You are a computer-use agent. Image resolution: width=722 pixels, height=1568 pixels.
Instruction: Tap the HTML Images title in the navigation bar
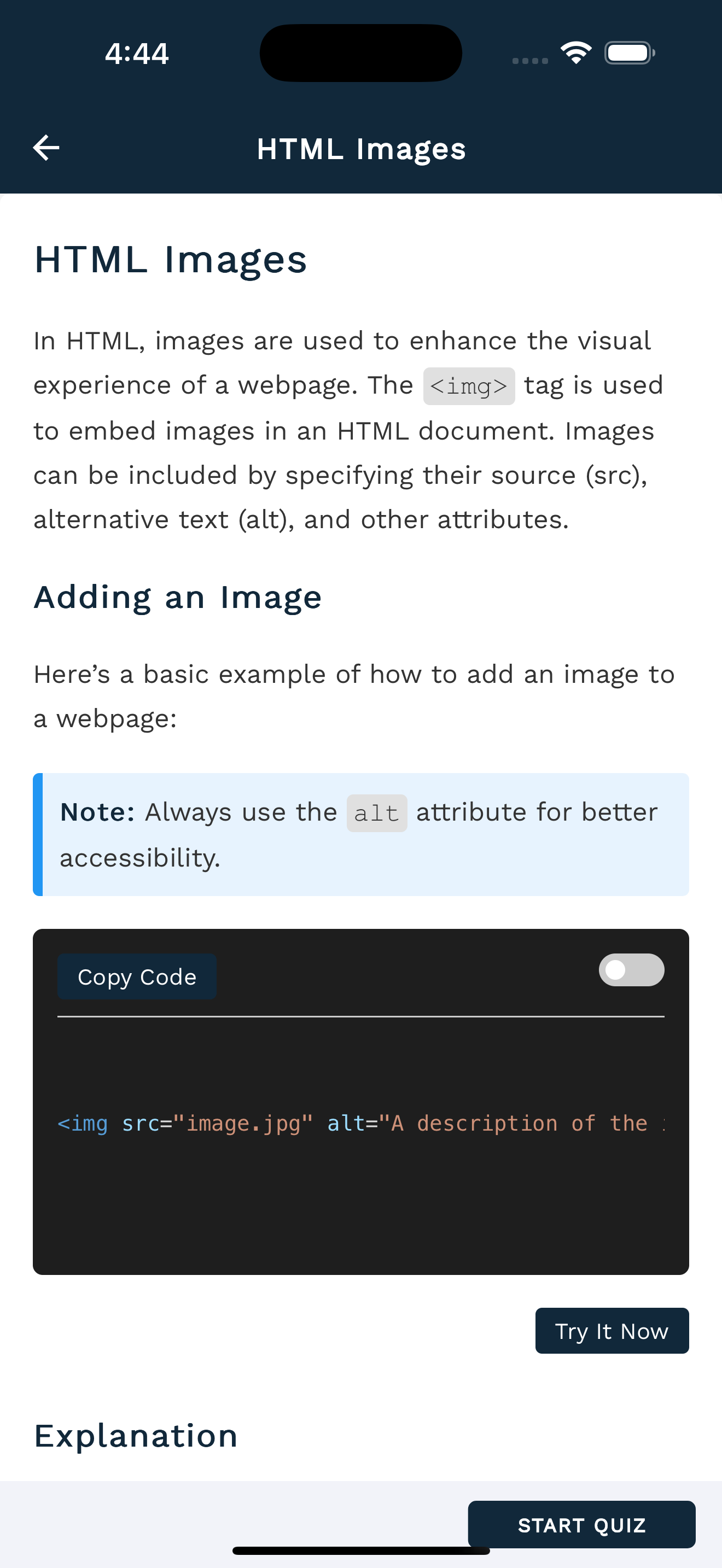pos(360,148)
